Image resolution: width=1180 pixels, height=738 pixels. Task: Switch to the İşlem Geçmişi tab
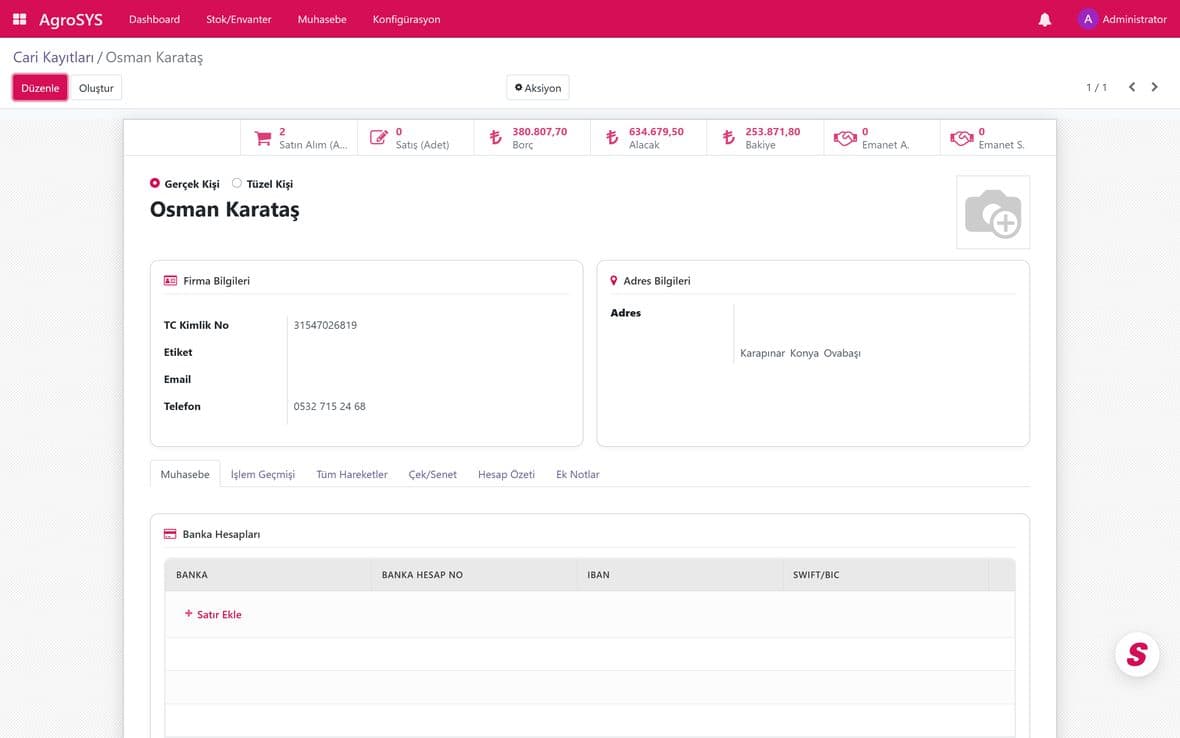pyautogui.click(x=263, y=474)
